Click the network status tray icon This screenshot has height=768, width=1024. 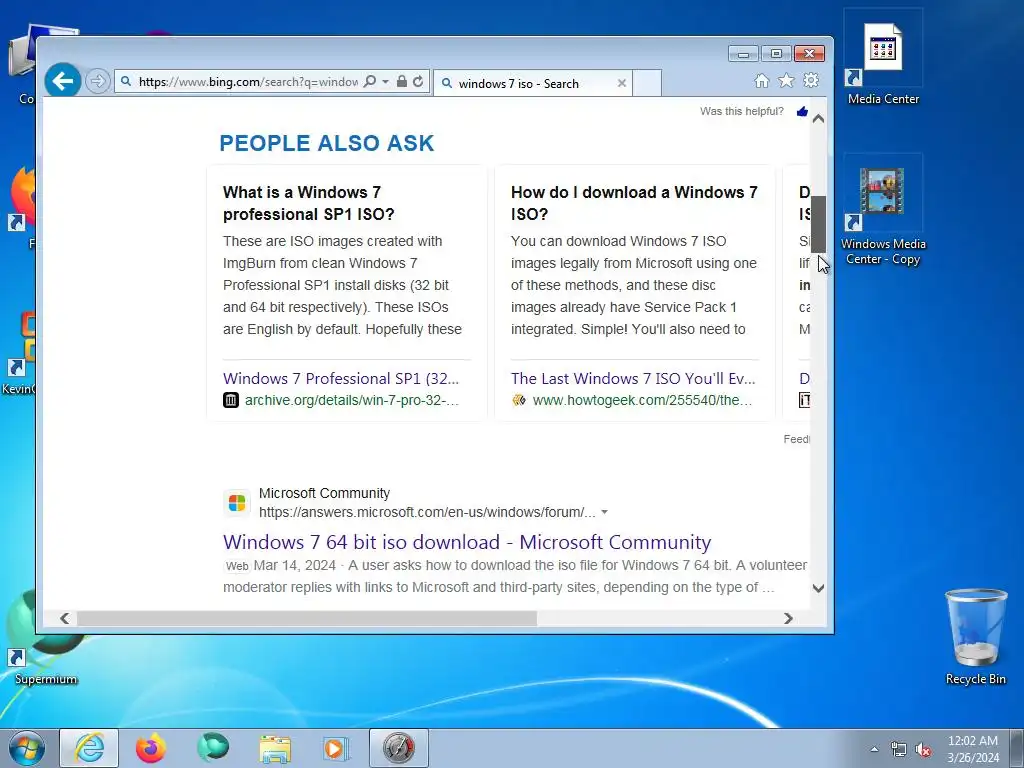click(899, 749)
